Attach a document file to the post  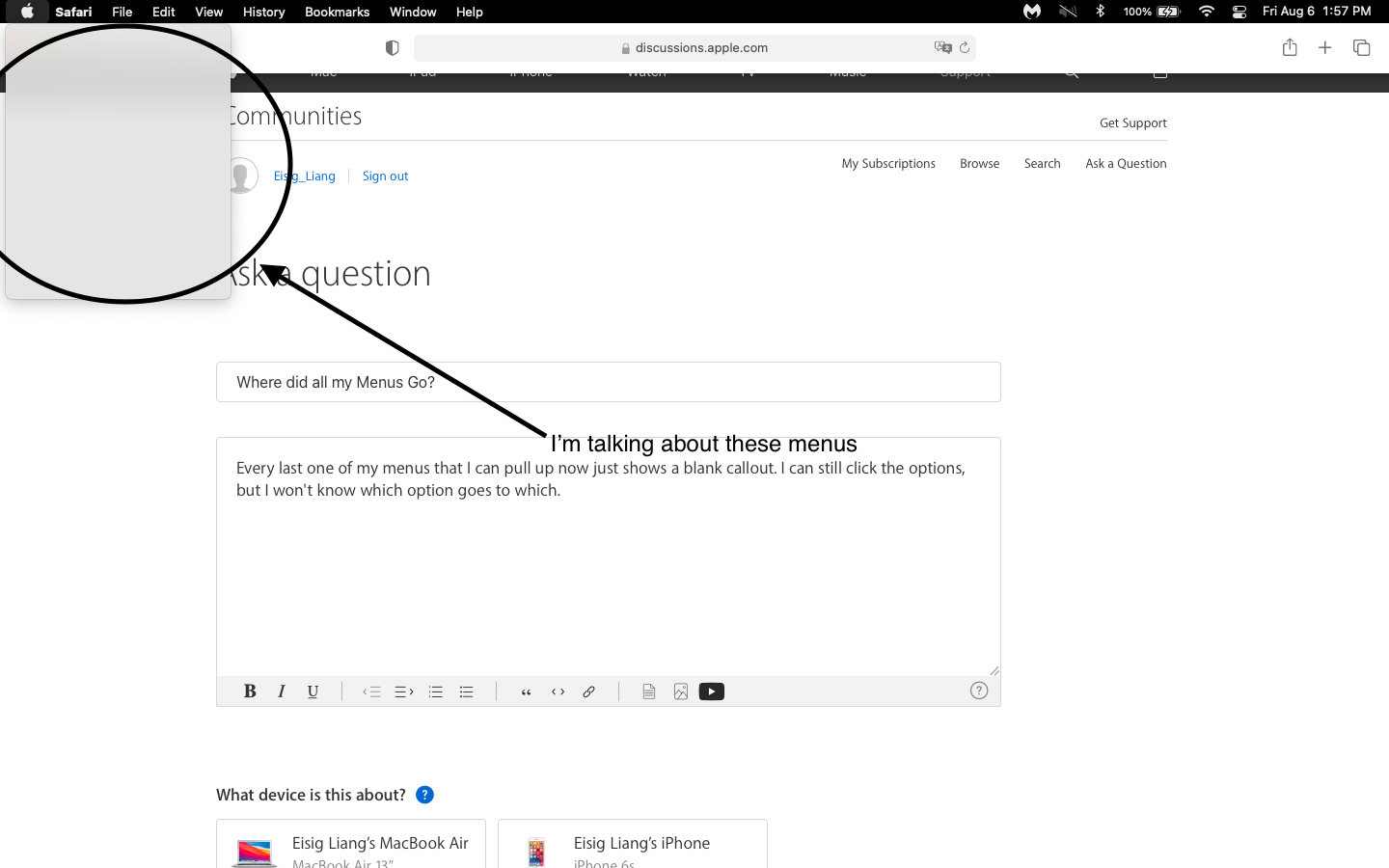pos(649,692)
